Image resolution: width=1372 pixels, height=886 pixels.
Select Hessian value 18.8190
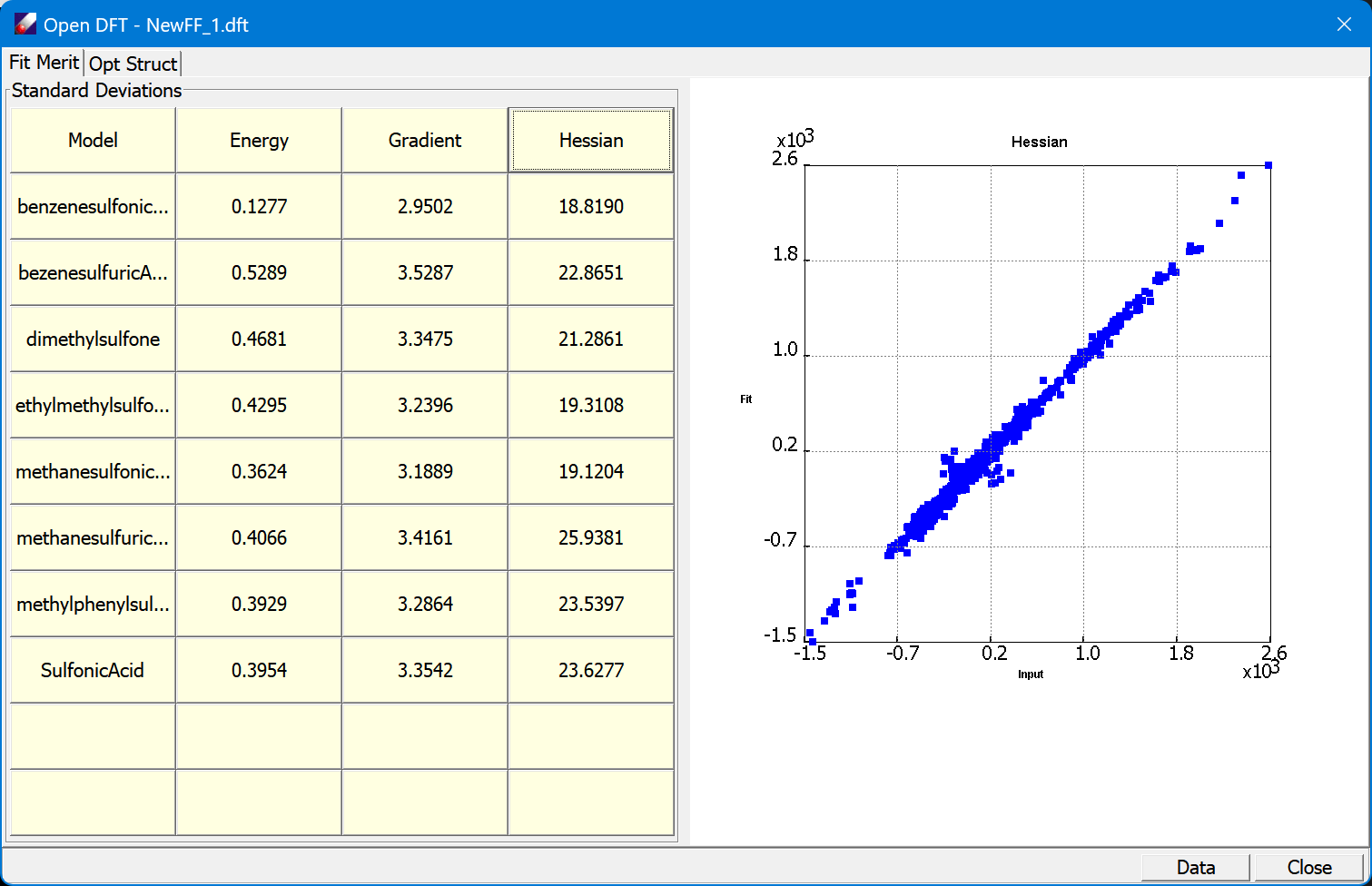tap(591, 206)
